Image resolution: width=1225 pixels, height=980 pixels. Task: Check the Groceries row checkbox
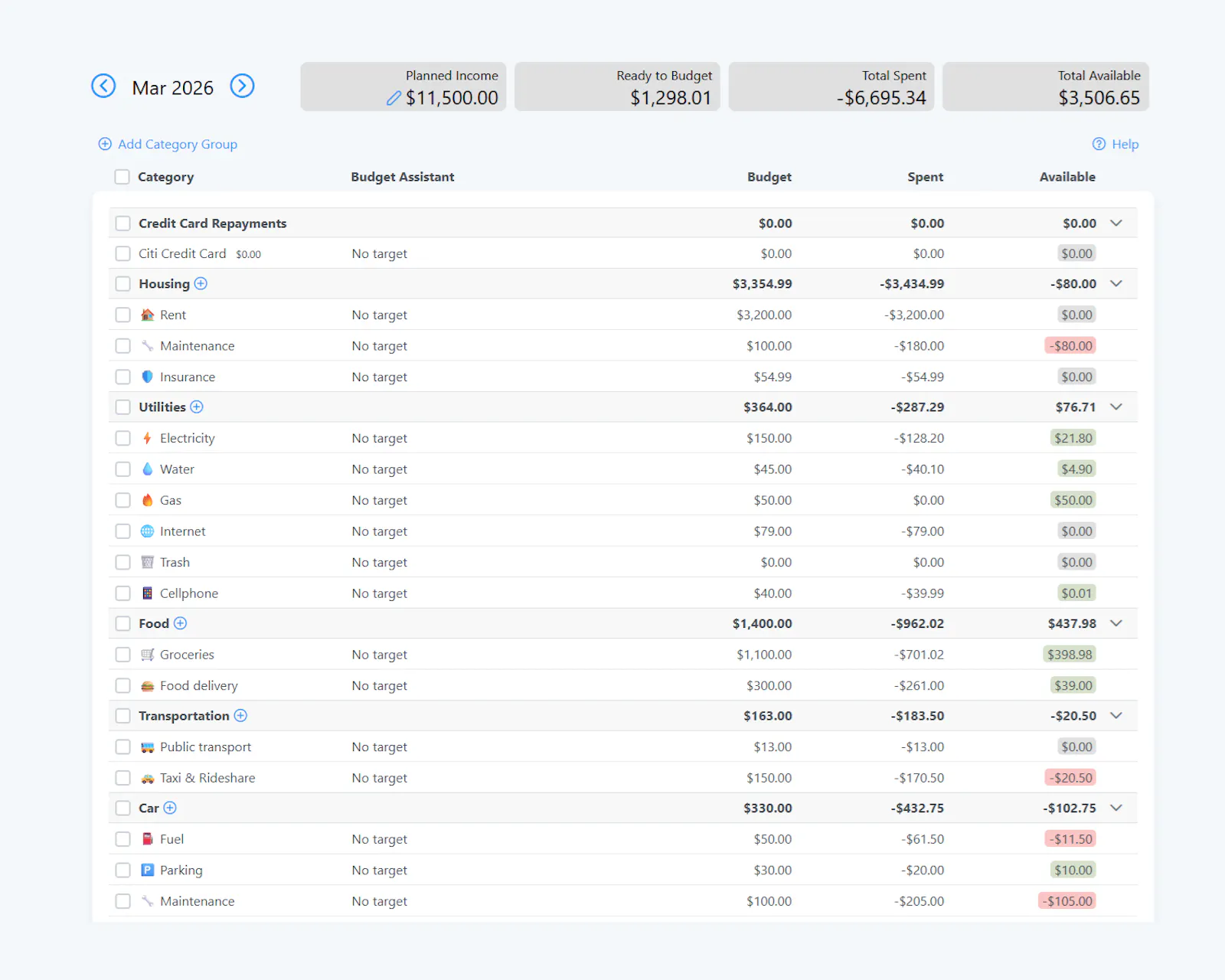122,655
